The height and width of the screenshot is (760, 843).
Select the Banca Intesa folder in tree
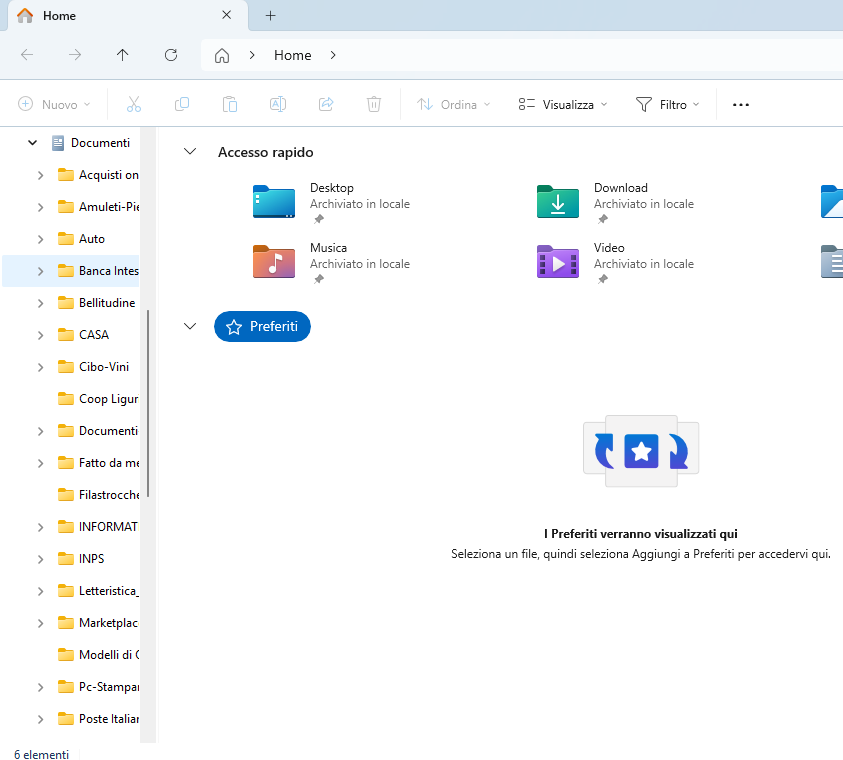71,271
